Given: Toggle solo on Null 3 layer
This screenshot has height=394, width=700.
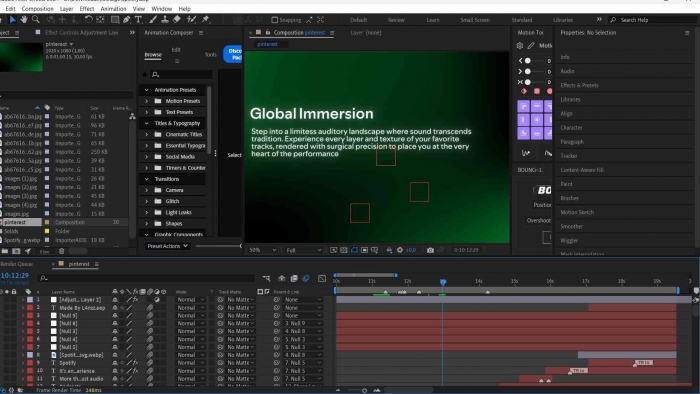Looking at the screenshot, I should click(x=8, y=332).
